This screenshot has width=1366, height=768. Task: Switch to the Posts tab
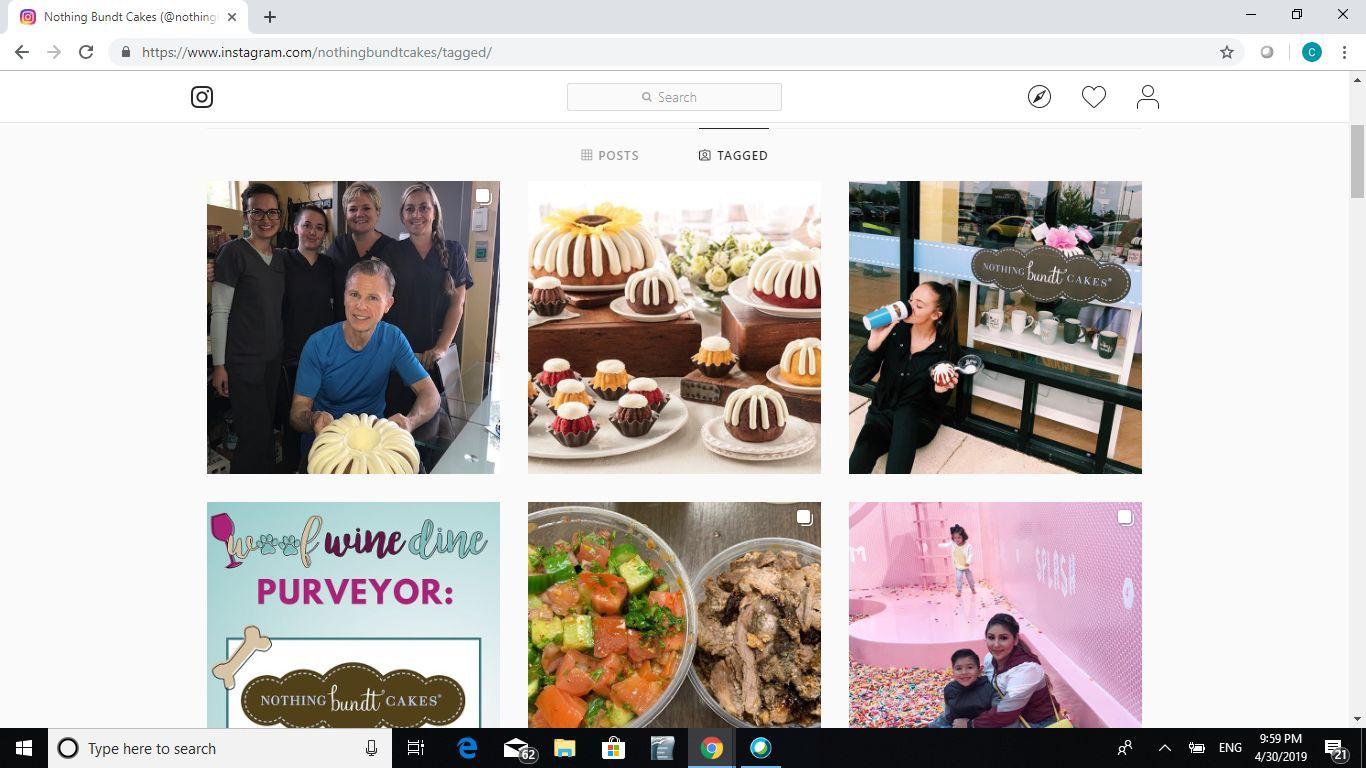610,155
